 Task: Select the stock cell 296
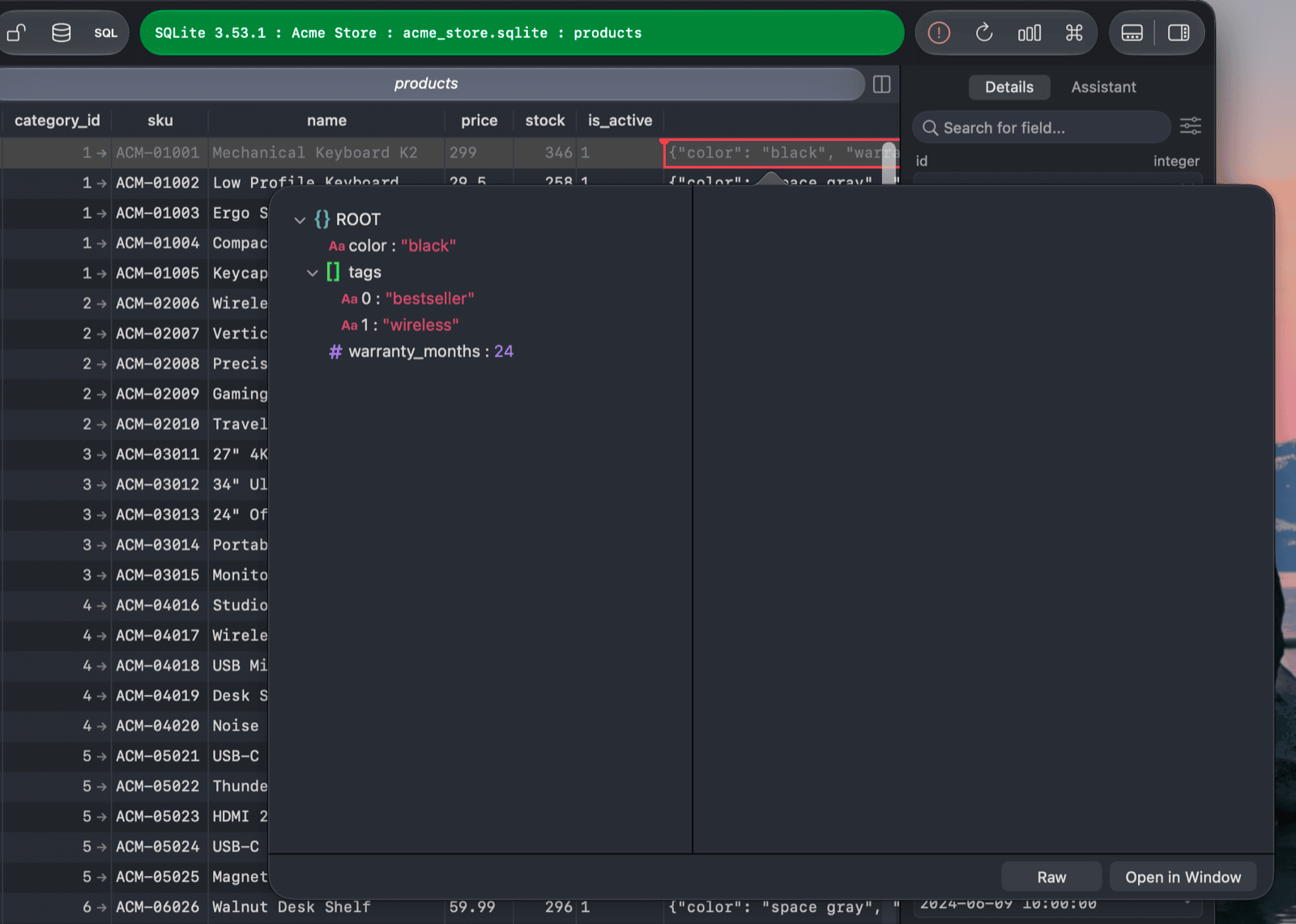[545, 908]
